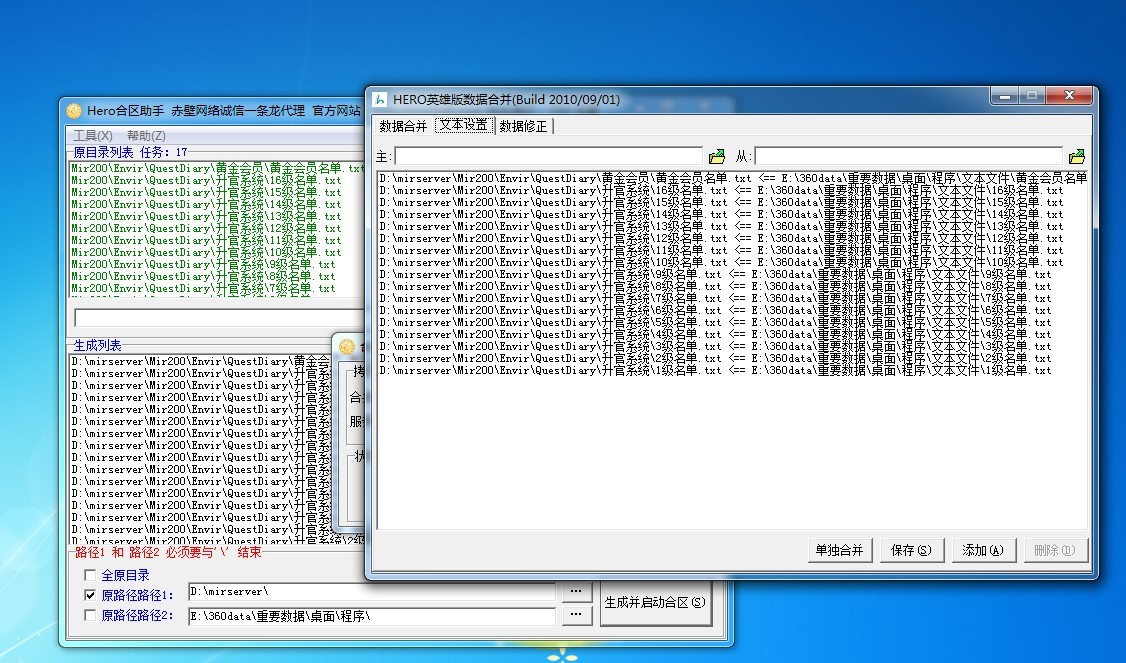Open the 工具(X) menu
The image size is (1126, 663).
click(x=92, y=136)
